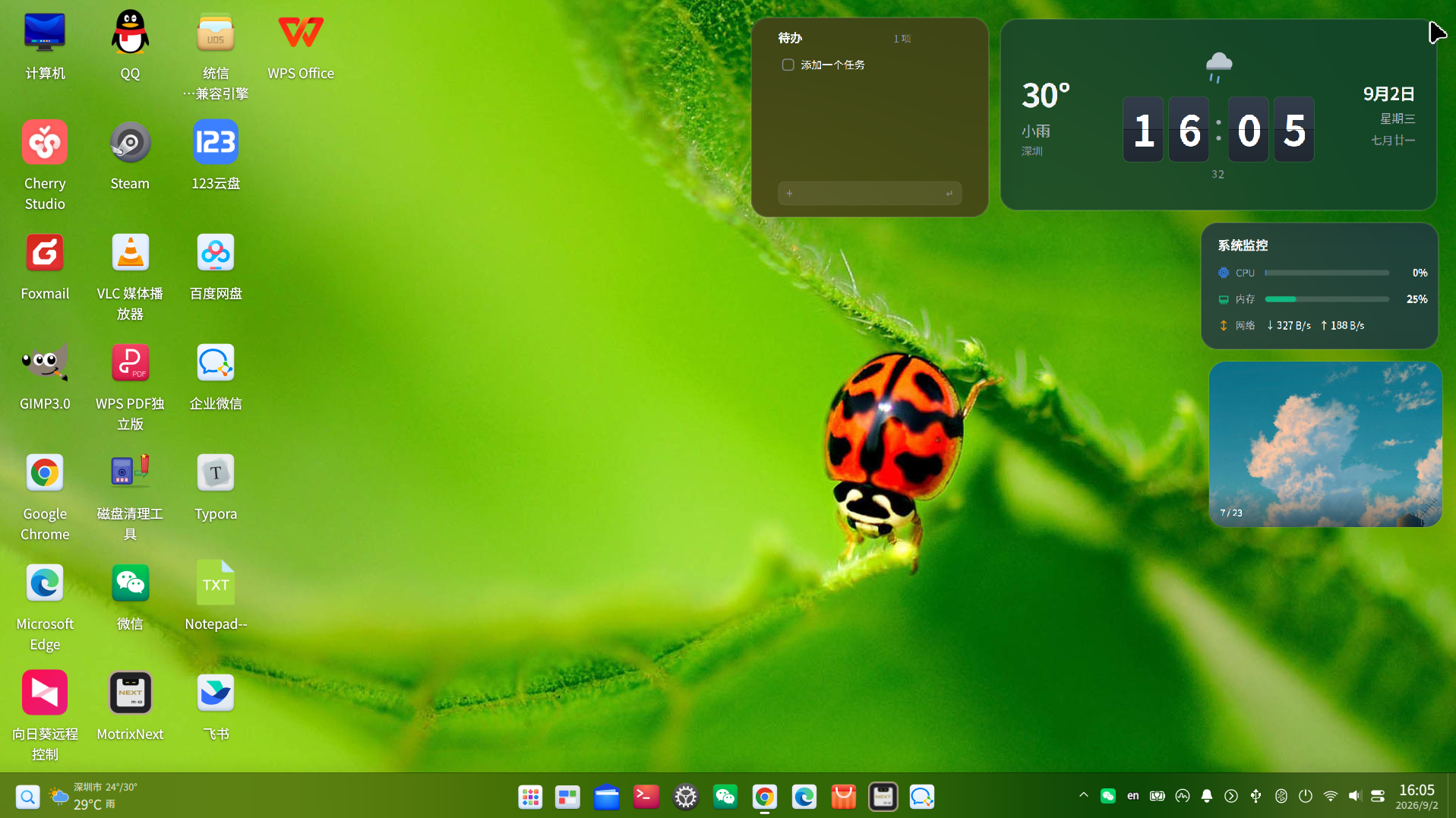The width and height of the screenshot is (1456, 818).
Task: Open MotrixNext desktop icon
Action: [130, 706]
